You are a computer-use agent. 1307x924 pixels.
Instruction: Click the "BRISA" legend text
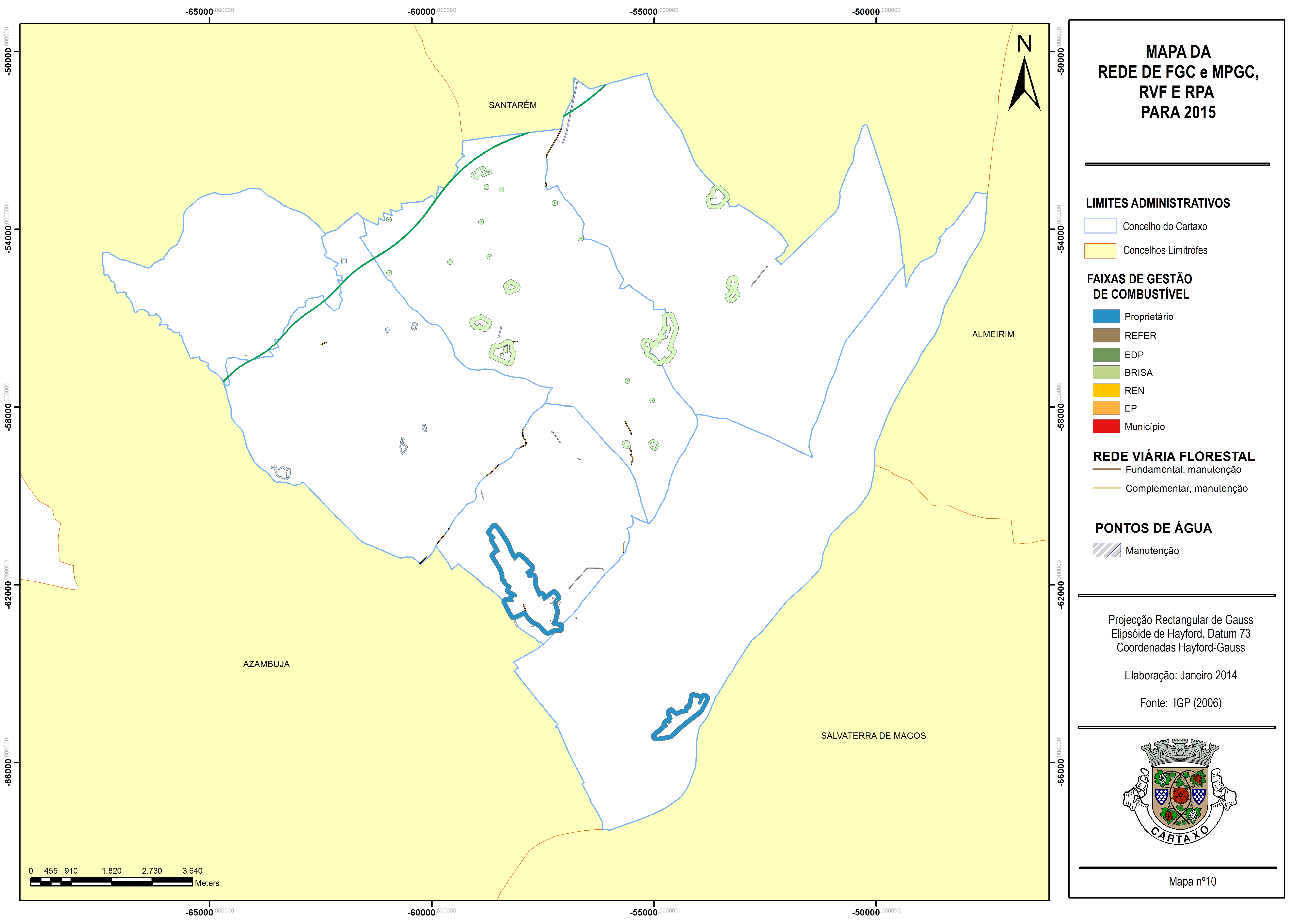tap(1139, 373)
